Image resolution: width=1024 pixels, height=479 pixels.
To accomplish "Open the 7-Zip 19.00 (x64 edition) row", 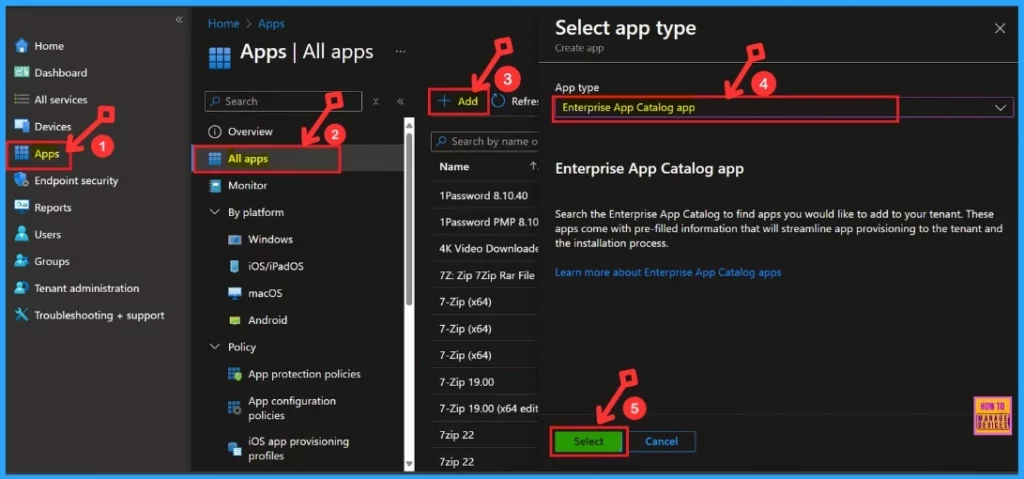I will click(x=484, y=408).
